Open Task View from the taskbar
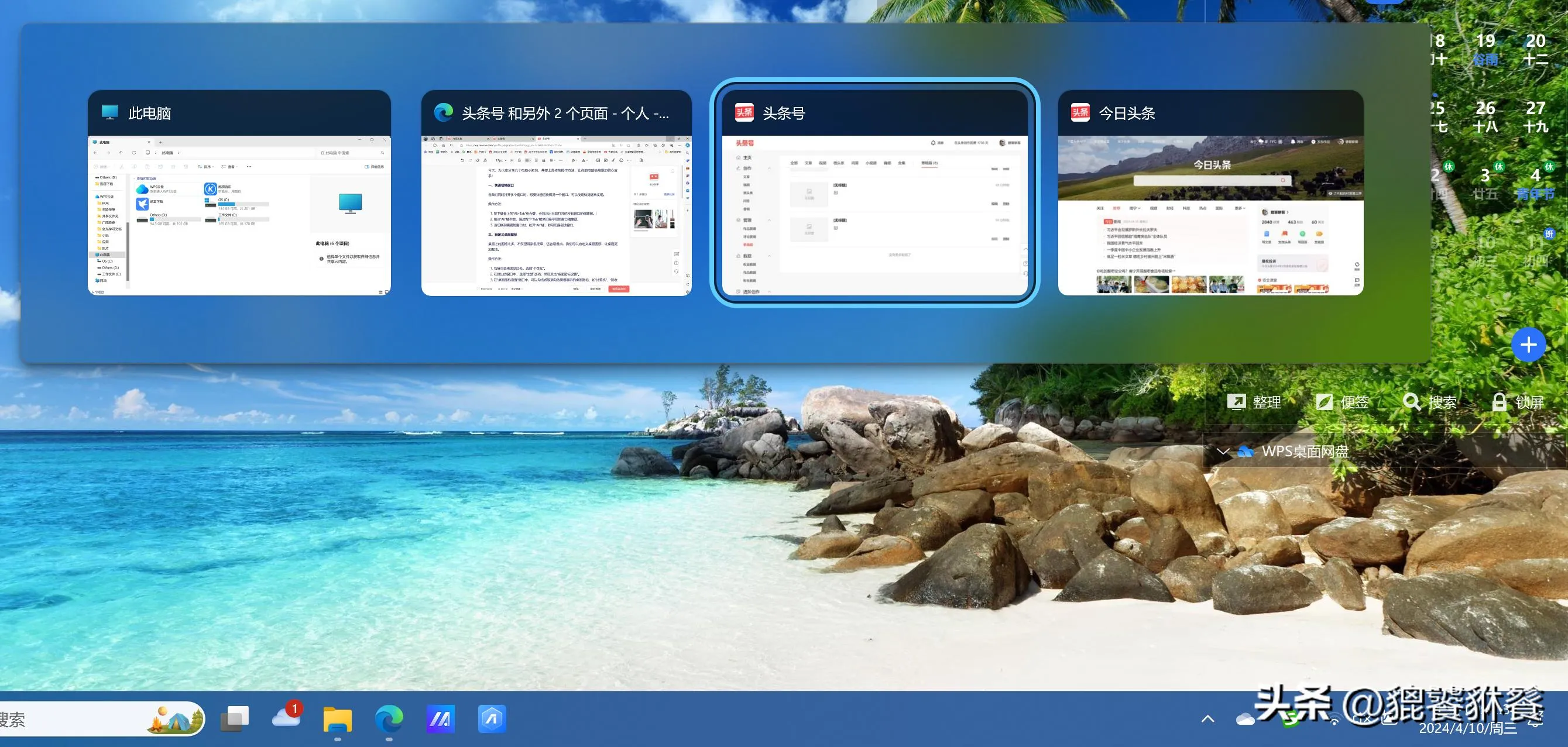This screenshot has height=747, width=1568. pyautogui.click(x=234, y=719)
